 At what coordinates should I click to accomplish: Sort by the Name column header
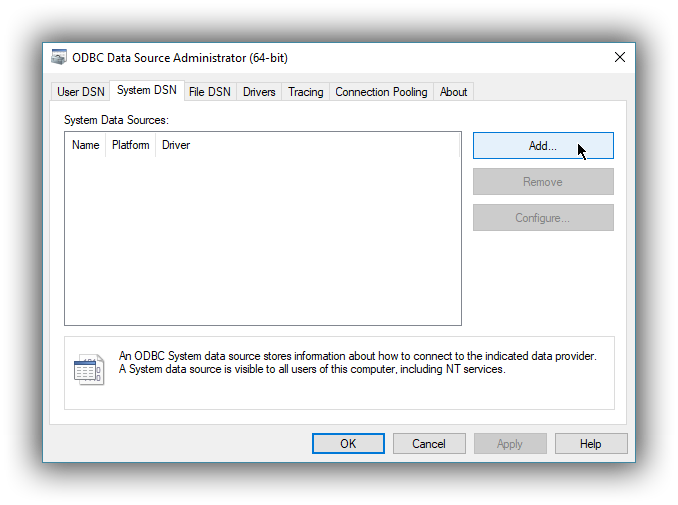[86, 145]
